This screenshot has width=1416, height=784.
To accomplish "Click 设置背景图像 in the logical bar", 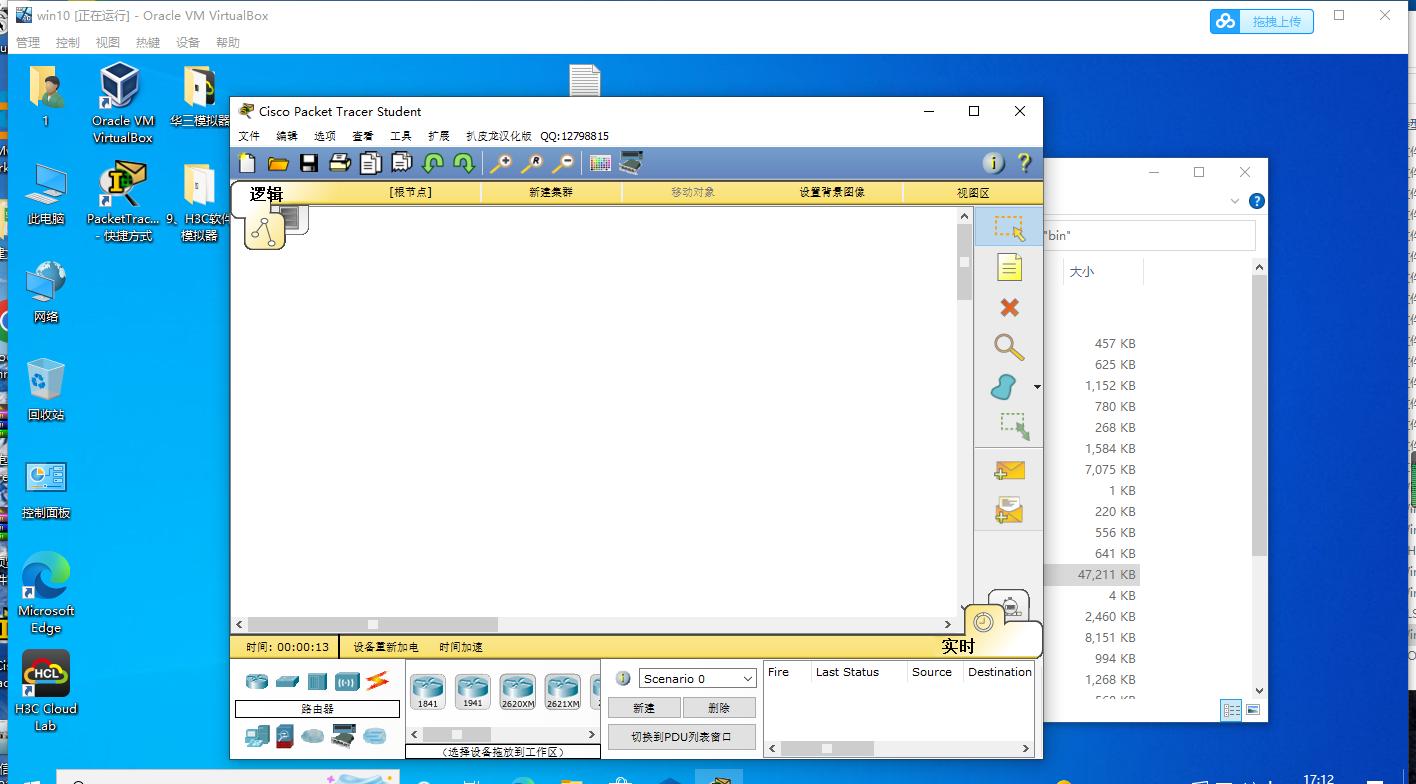I will pos(832,192).
